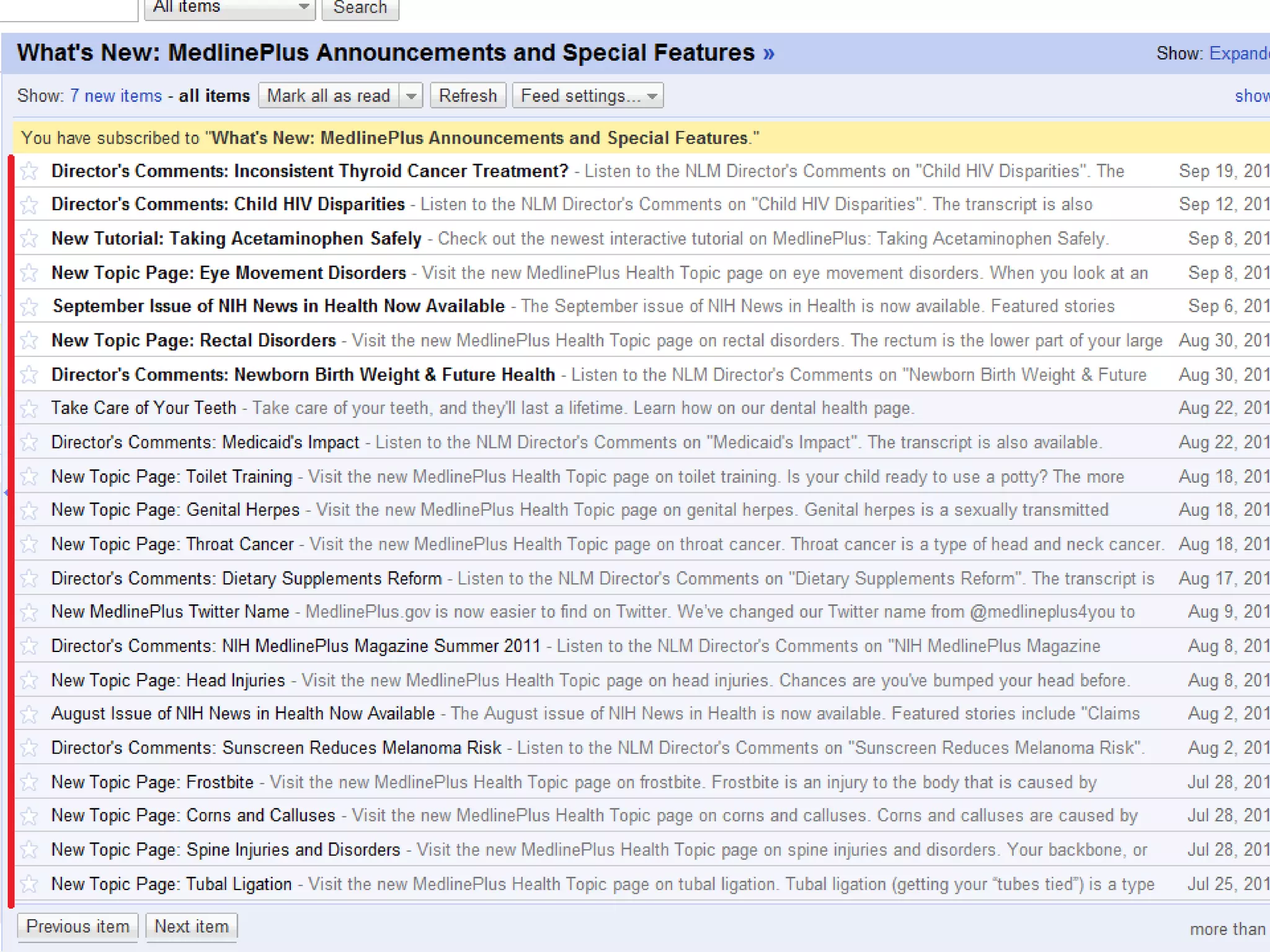
Task: Open New Topic Page: Head Injuries
Action: (168, 680)
